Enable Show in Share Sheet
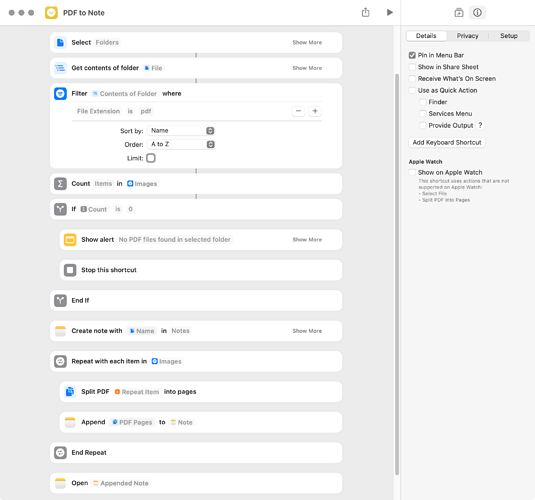 pyautogui.click(x=412, y=67)
